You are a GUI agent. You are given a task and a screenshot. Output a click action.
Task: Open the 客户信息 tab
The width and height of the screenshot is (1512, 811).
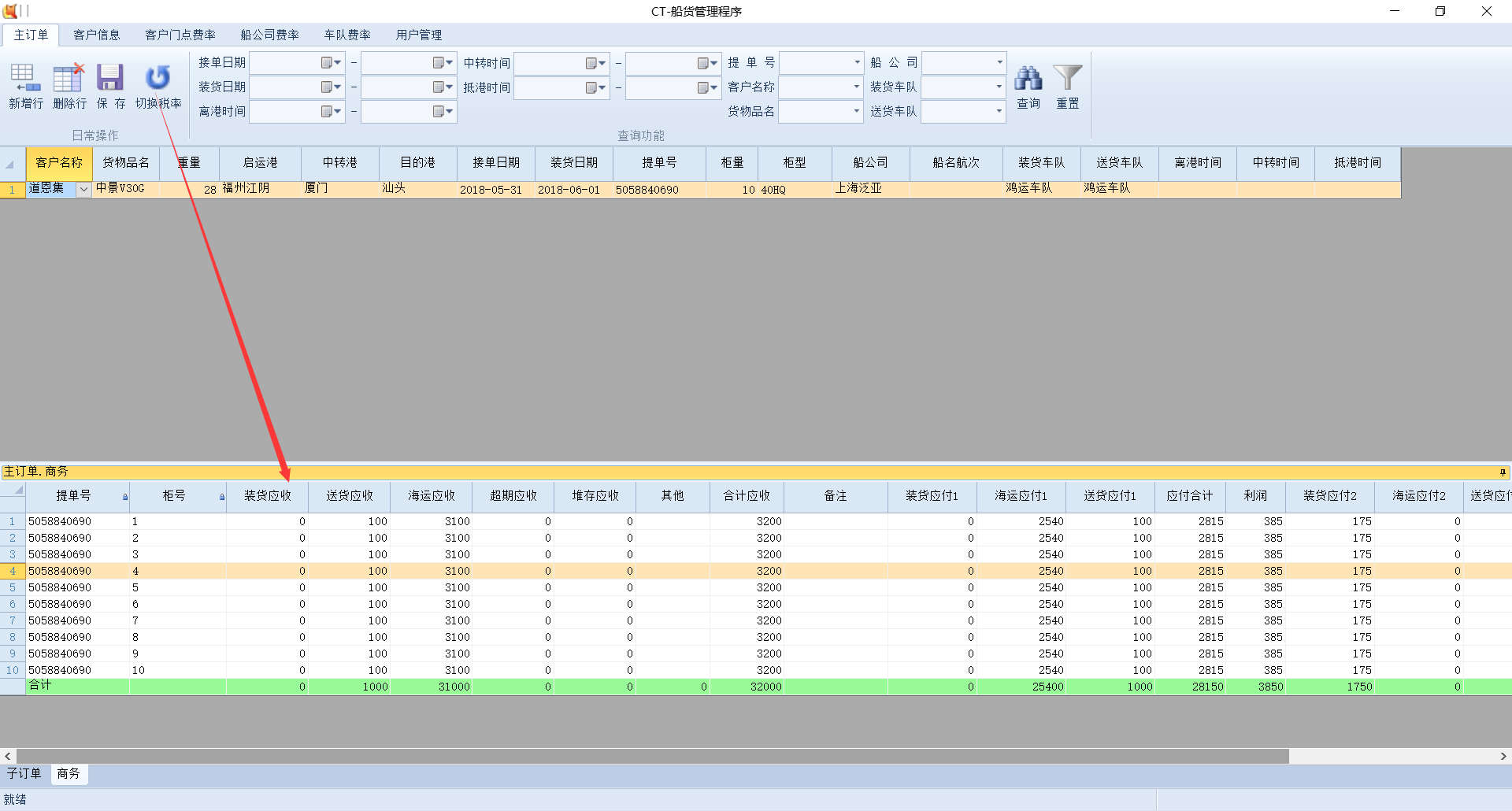click(x=97, y=35)
